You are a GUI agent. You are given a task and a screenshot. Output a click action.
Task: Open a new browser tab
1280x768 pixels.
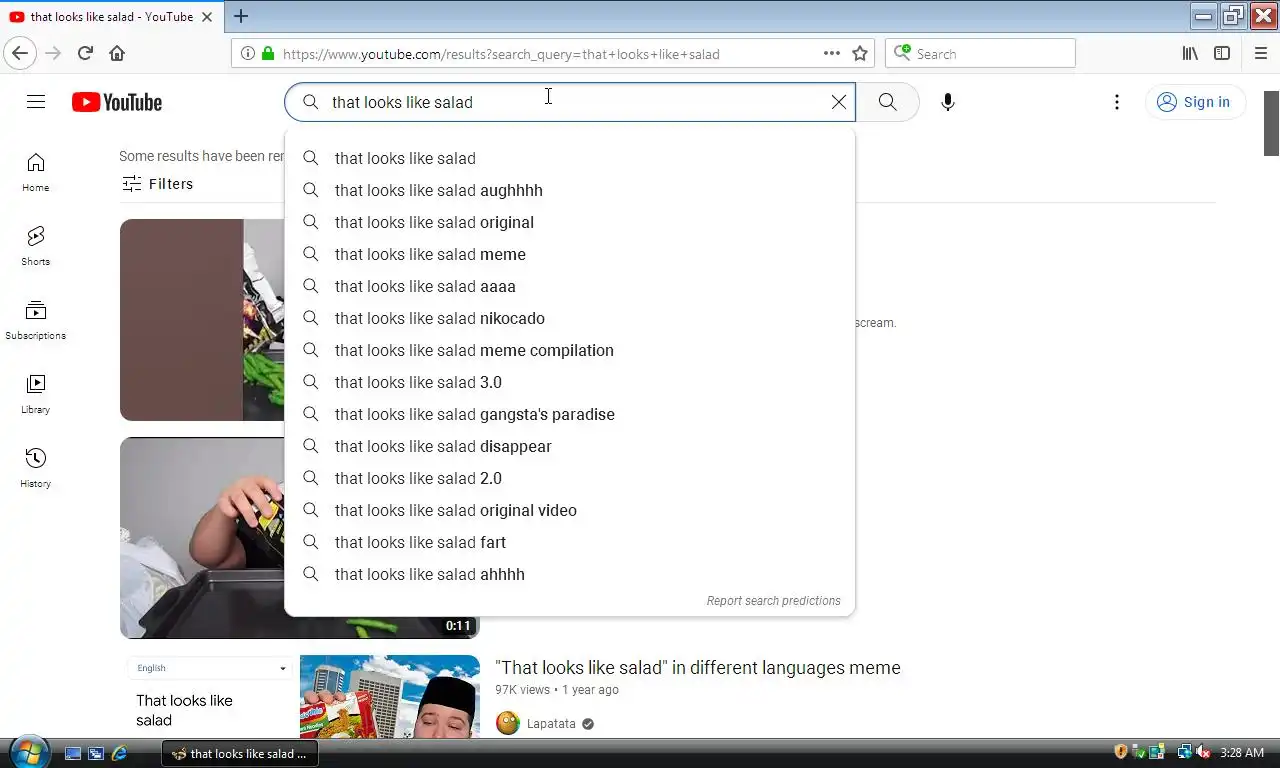(x=241, y=16)
